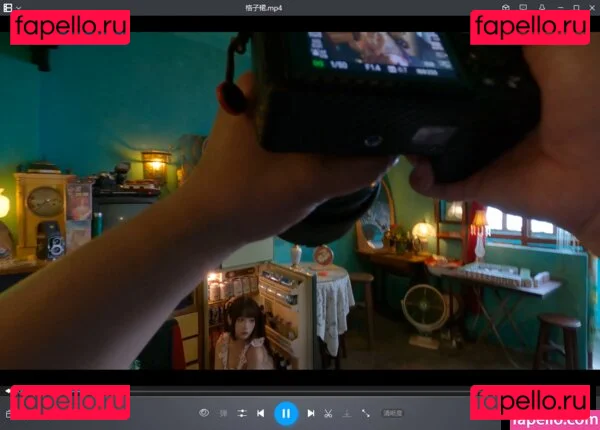Enter fullscreen with the diagonal arrows icon
Image resolution: width=600 pixels, height=430 pixels.
[x=366, y=412]
